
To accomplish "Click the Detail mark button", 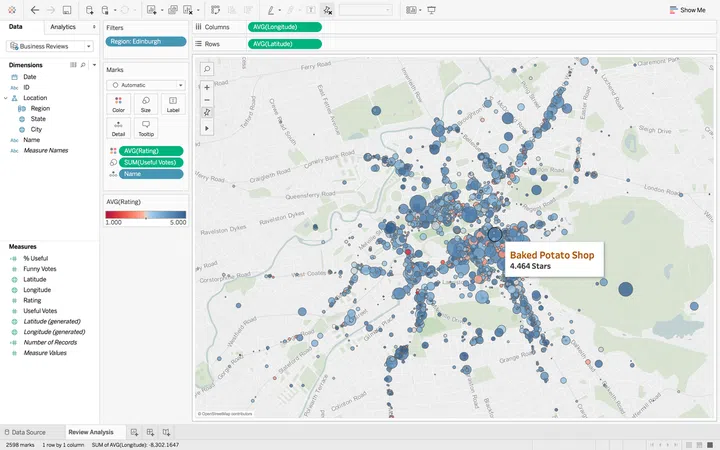I will point(118,127).
